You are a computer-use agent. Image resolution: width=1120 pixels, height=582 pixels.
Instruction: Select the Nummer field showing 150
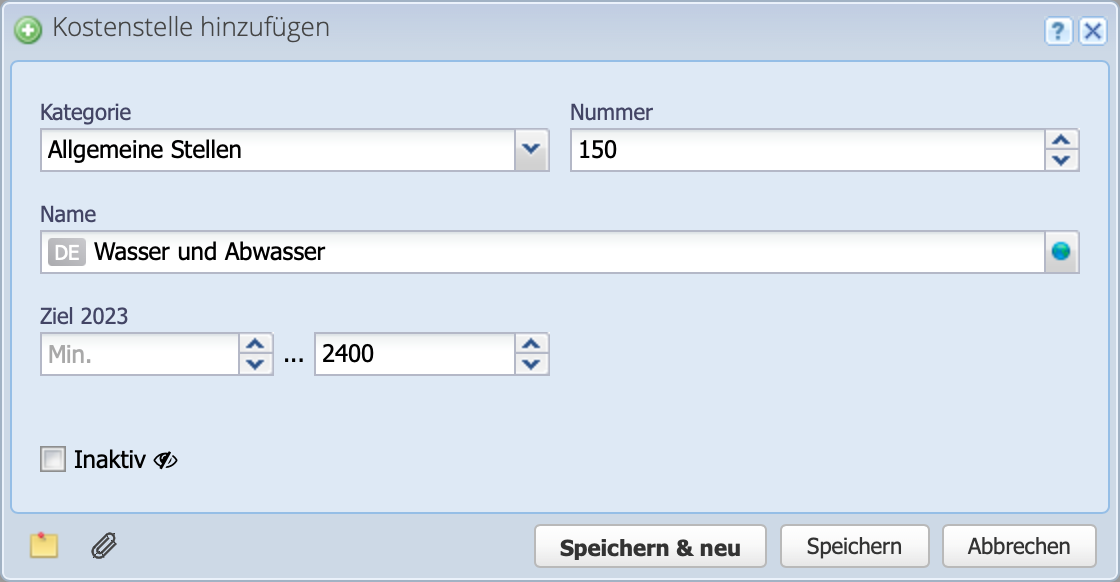click(800, 150)
